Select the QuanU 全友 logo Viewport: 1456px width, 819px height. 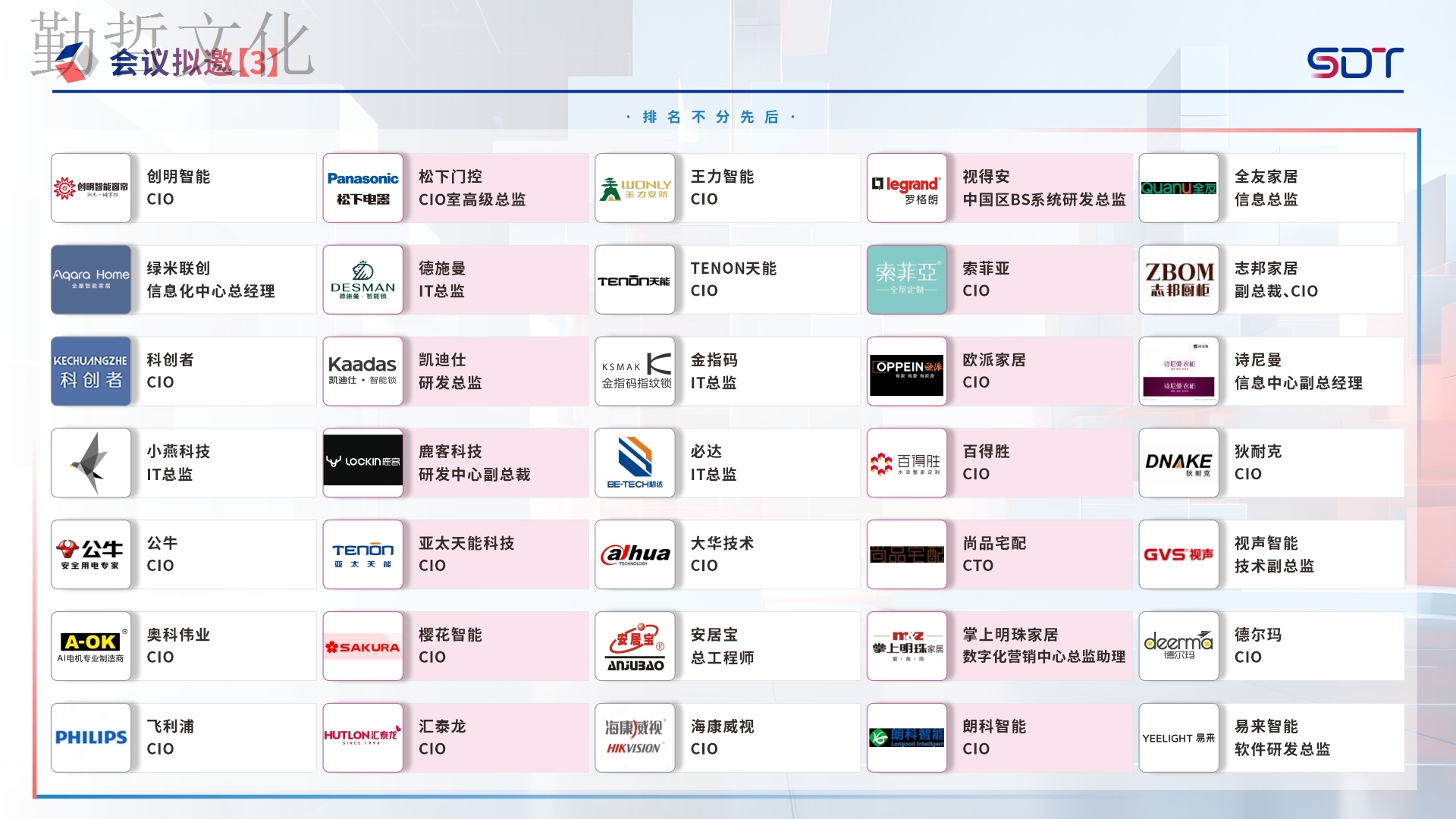click(x=1178, y=188)
